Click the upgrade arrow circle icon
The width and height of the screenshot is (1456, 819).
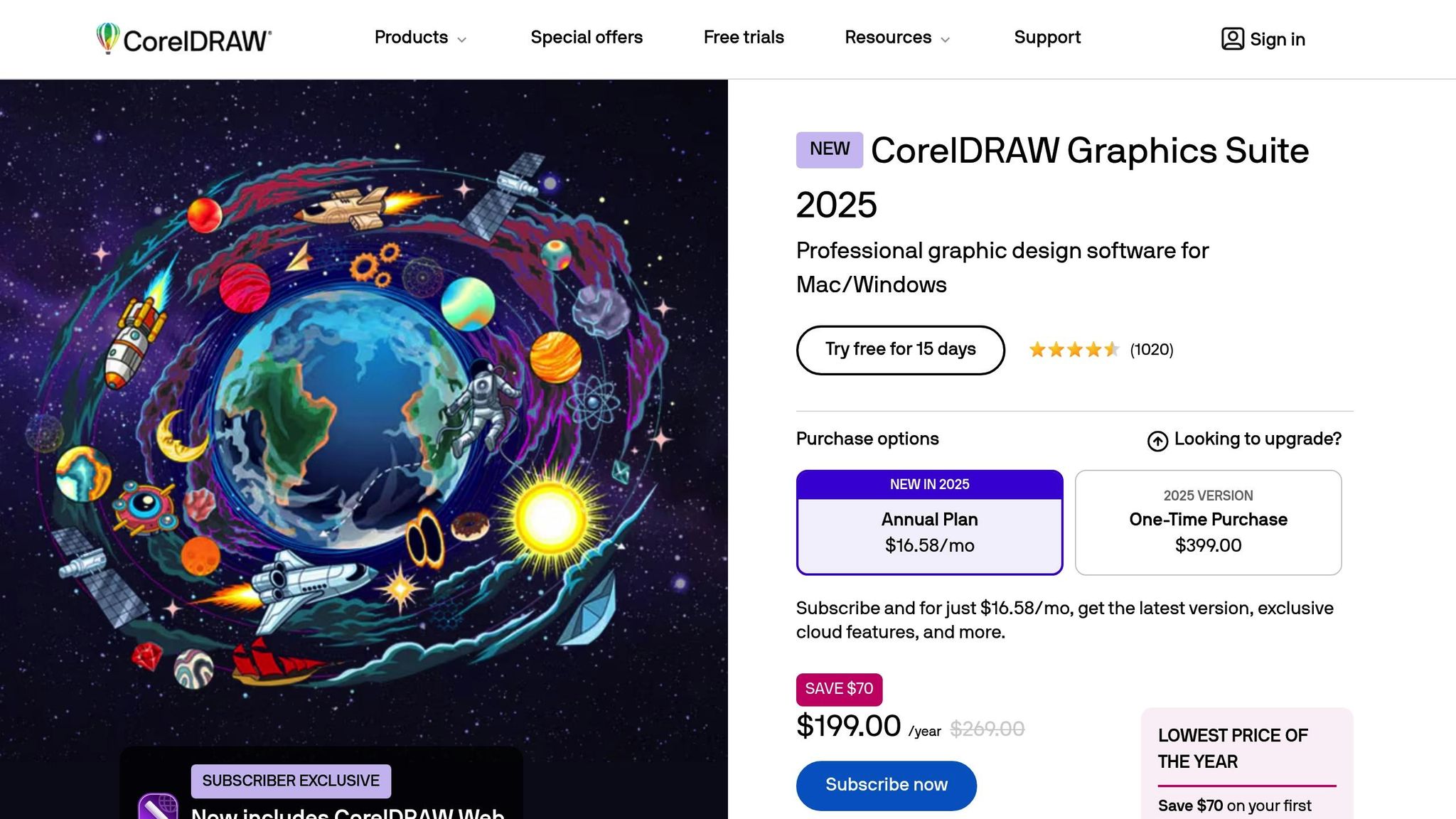(x=1157, y=441)
